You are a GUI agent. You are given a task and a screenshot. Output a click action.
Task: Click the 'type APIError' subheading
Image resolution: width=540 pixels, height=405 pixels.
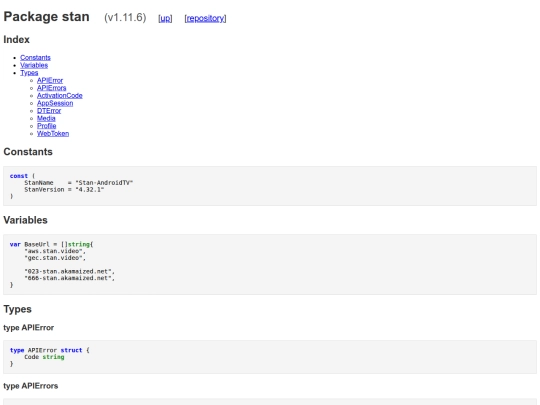(x=29, y=328)
